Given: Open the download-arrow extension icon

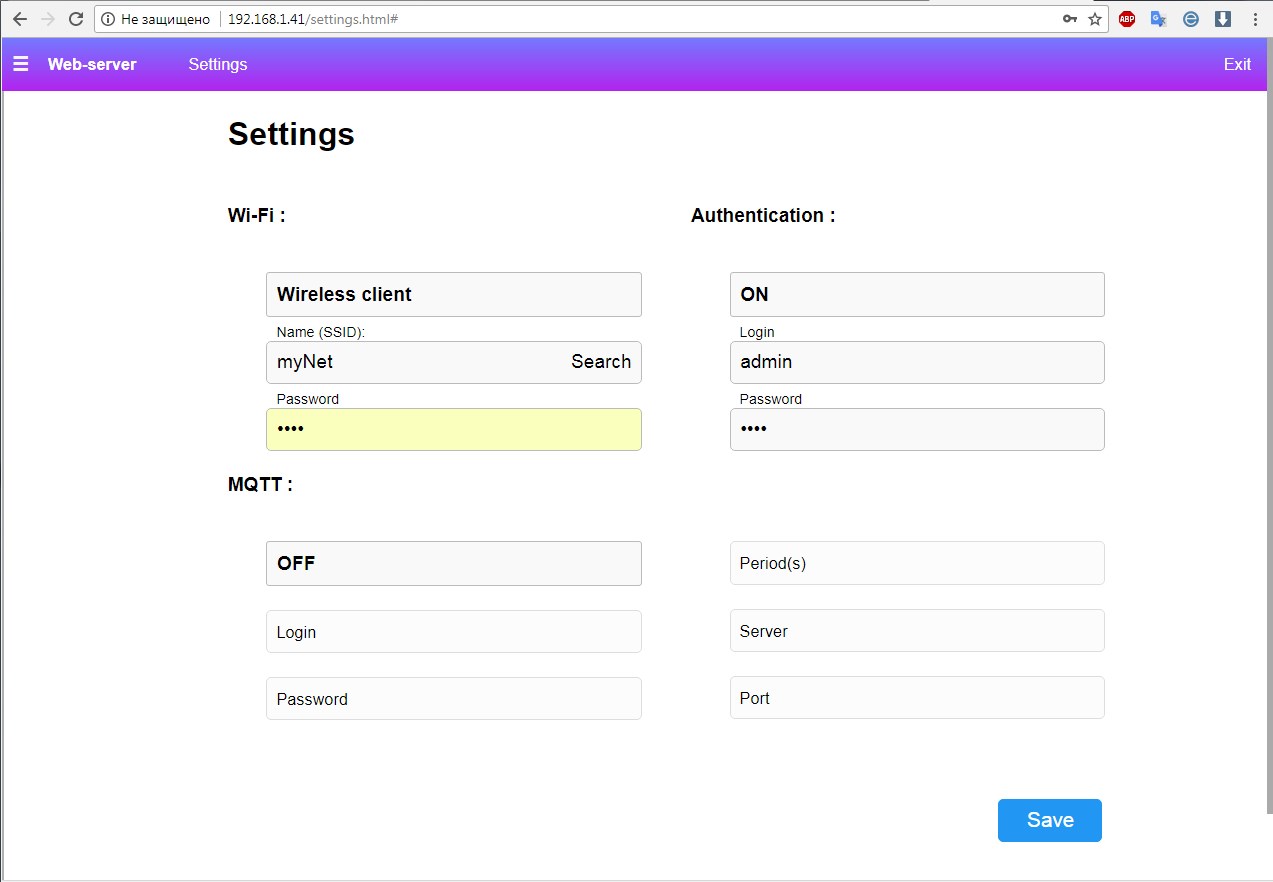Looking at the screenshot, I should (1222, 18).
